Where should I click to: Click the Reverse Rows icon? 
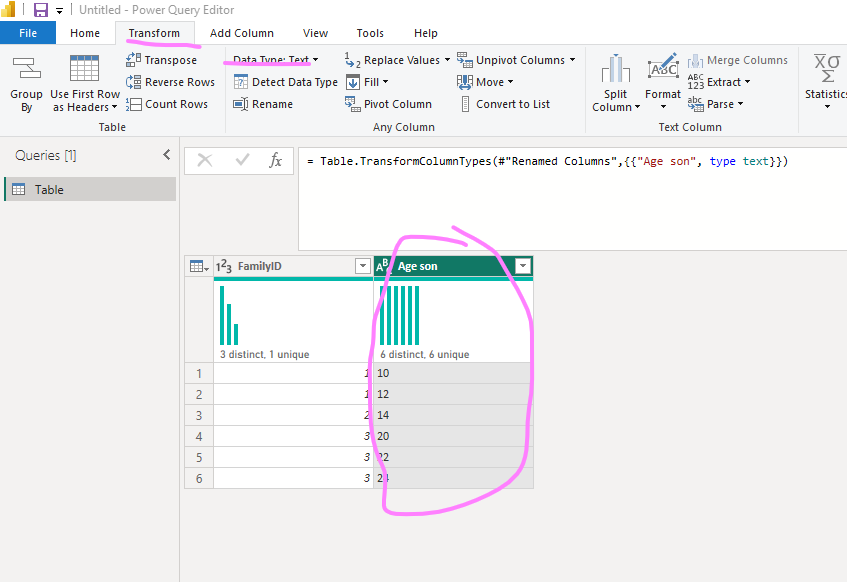pos(133,82)
